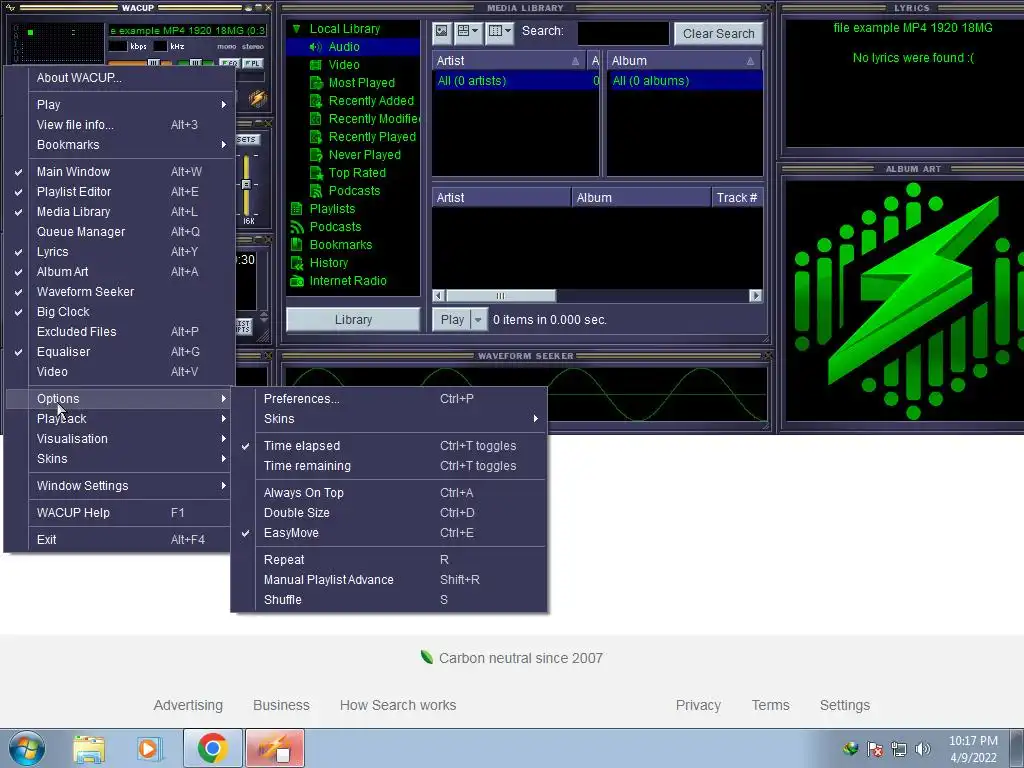Expand the Bookmarks submenu in the context menu
This screenshot has width=1024, height=768.
tap(119, 145)
